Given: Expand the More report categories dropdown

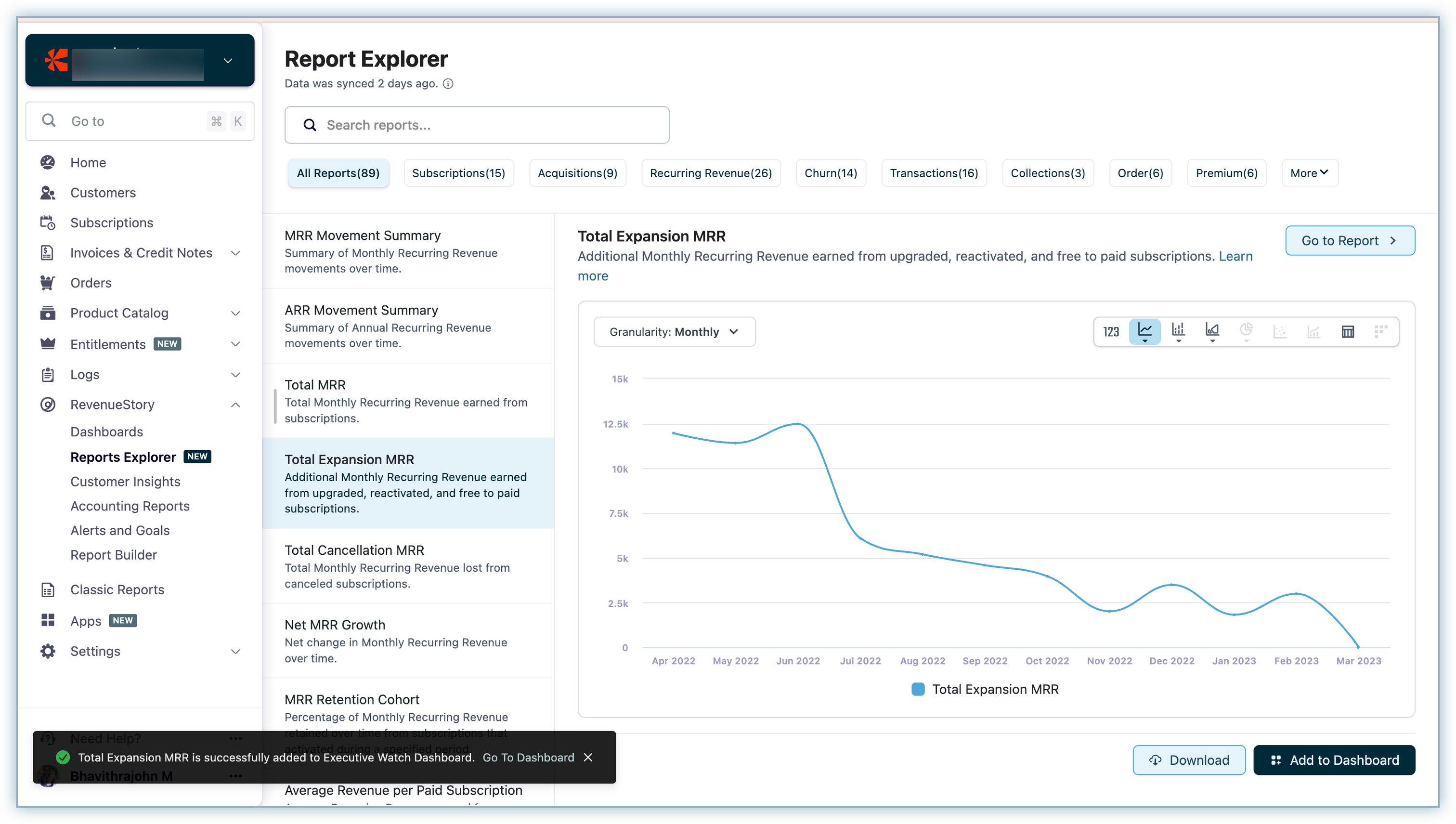Looking at the screenshot, I should coord(1309,173).
